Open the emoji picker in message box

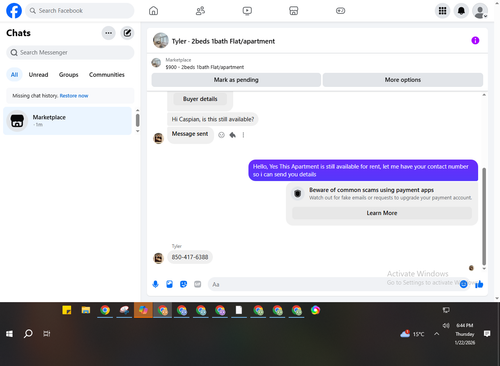[x=463, y=284]
